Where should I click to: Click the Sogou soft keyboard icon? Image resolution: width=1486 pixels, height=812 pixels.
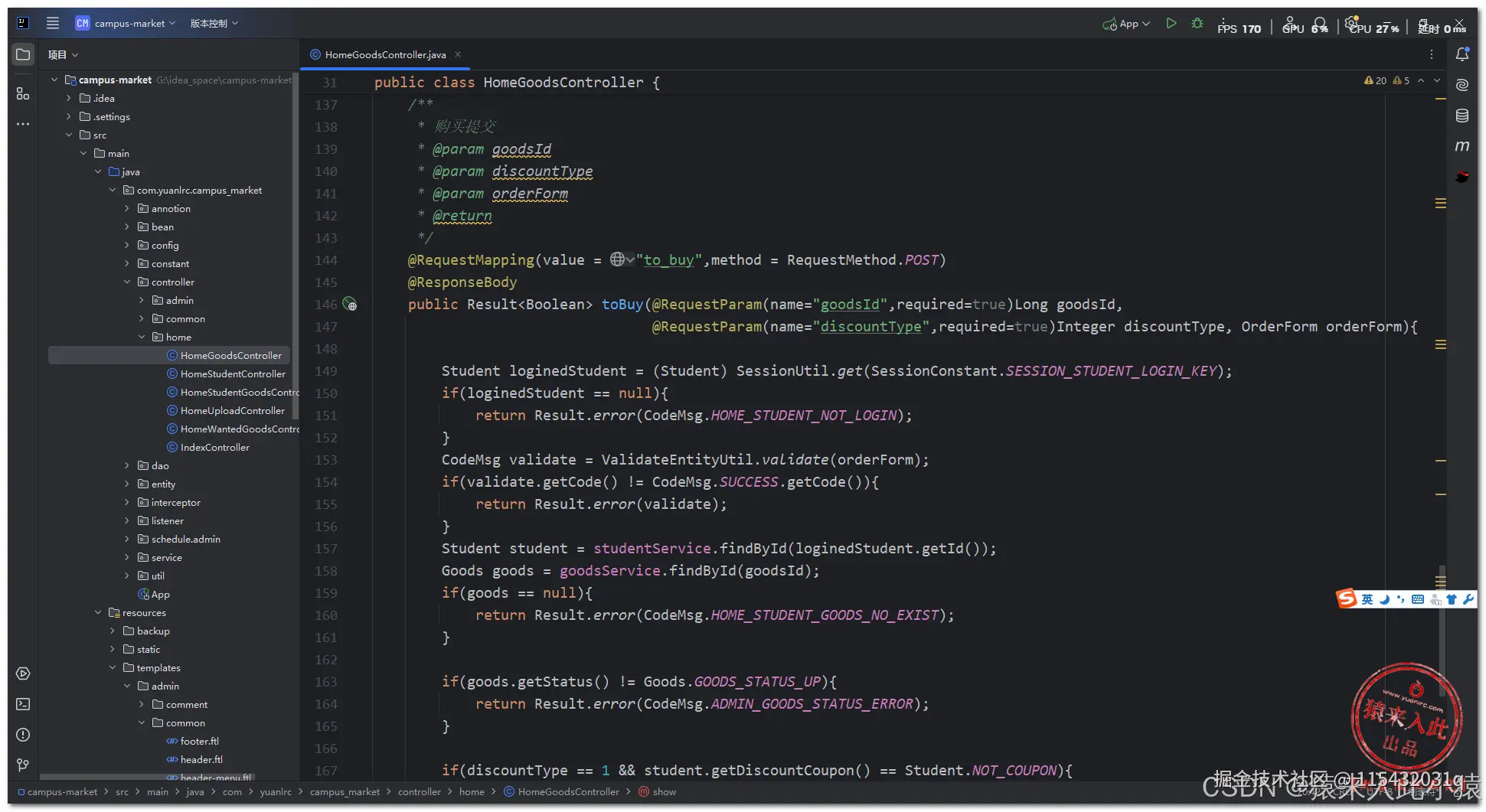[x=1418, y=599]
